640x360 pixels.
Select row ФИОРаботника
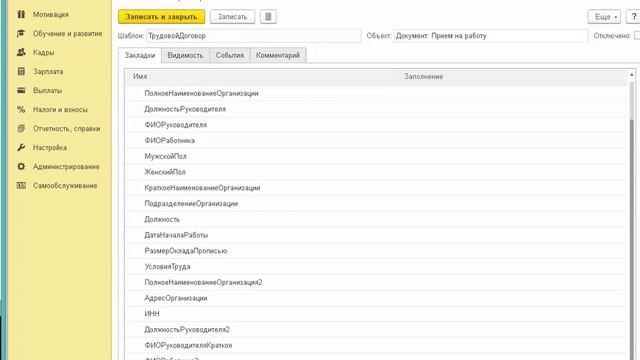point(376,140)
